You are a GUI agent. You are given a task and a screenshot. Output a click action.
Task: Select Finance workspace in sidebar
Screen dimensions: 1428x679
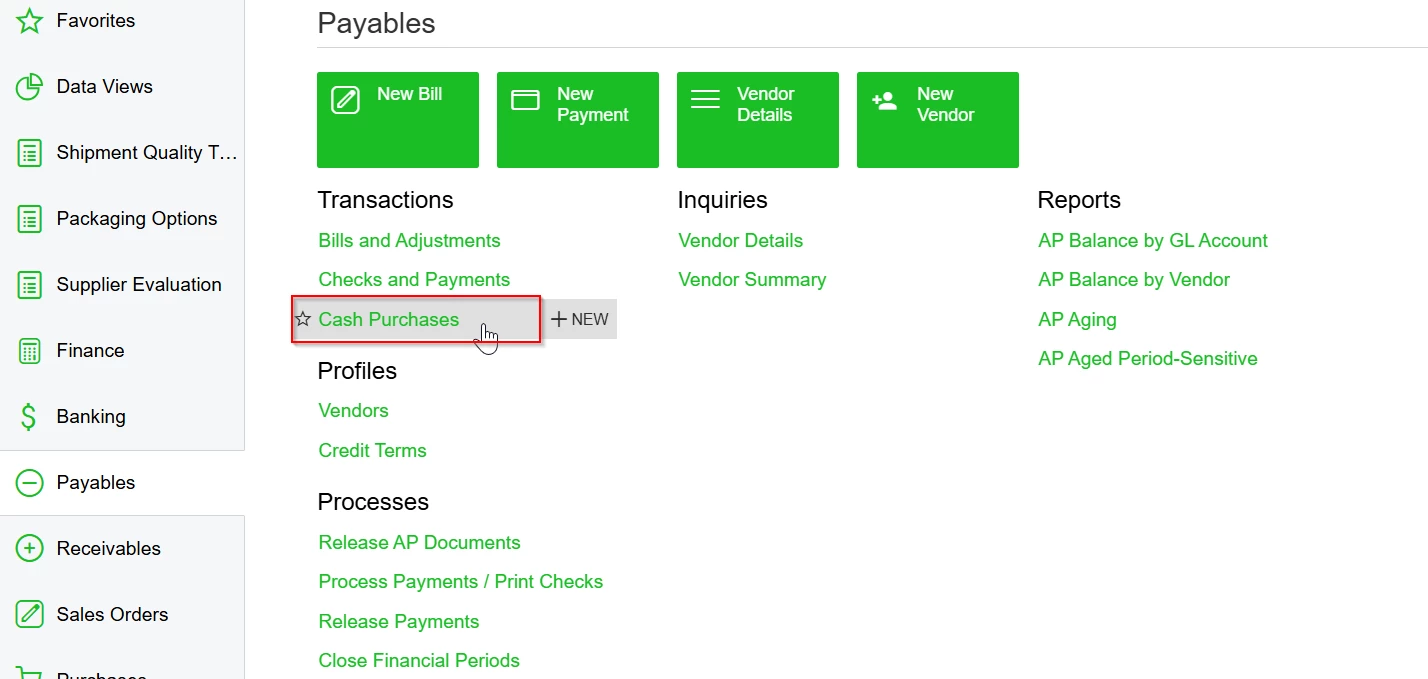click(x=122, y=351)
